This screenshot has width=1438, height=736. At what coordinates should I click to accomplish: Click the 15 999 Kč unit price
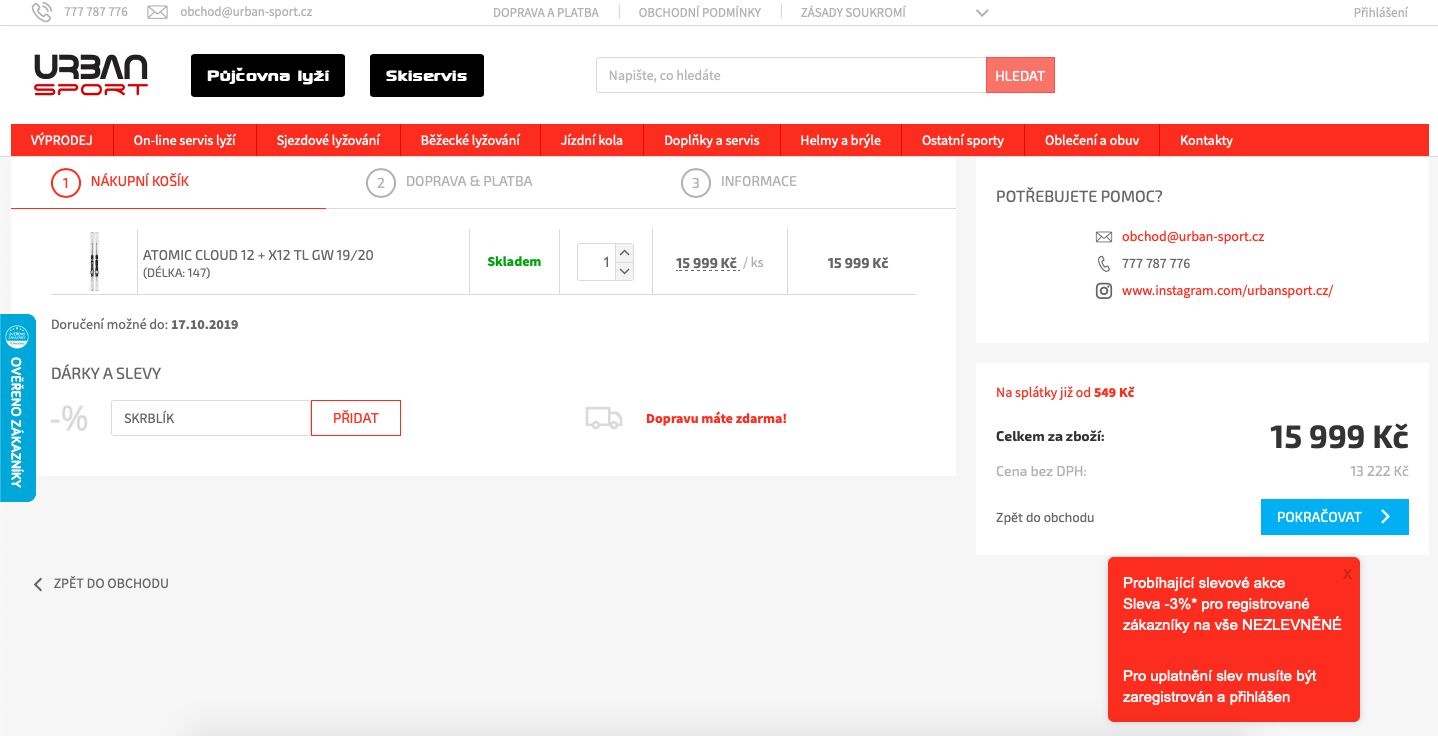tap(706, 263)
